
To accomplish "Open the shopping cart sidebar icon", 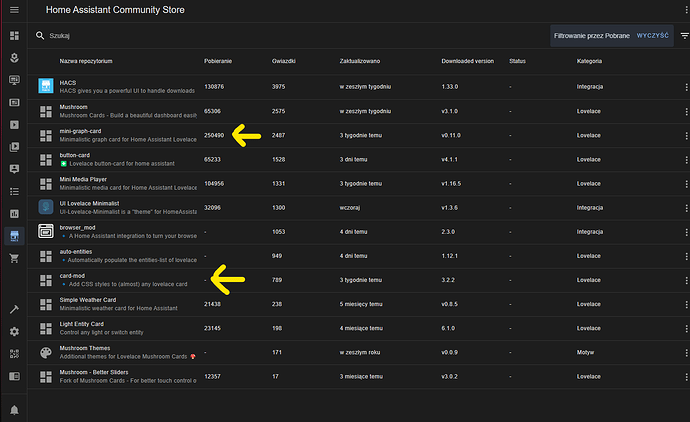I will coord(14,258).
